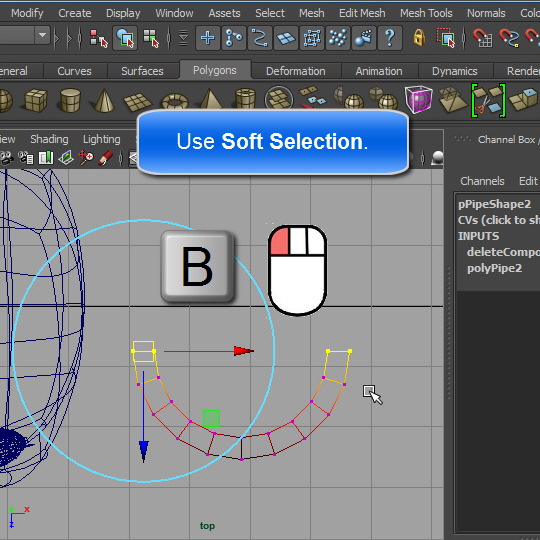540x540 pixels.
Task: Open the selection mask triangle menu icon
Action: (x=184, y=38)
